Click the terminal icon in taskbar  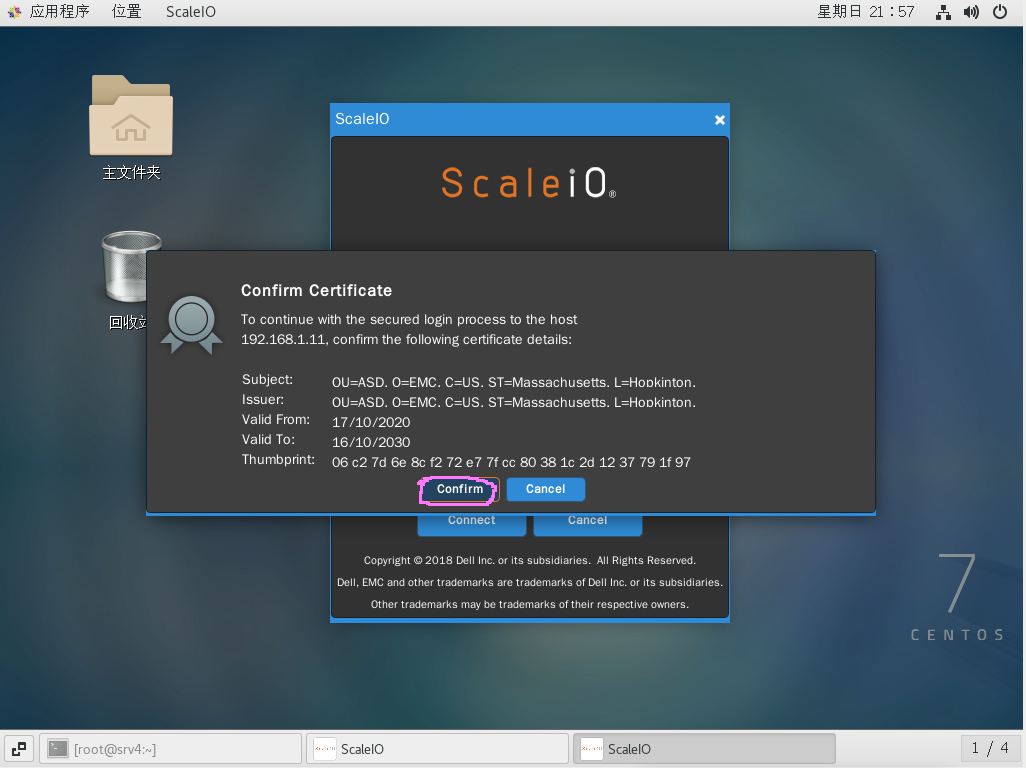(x=58, y=748)
